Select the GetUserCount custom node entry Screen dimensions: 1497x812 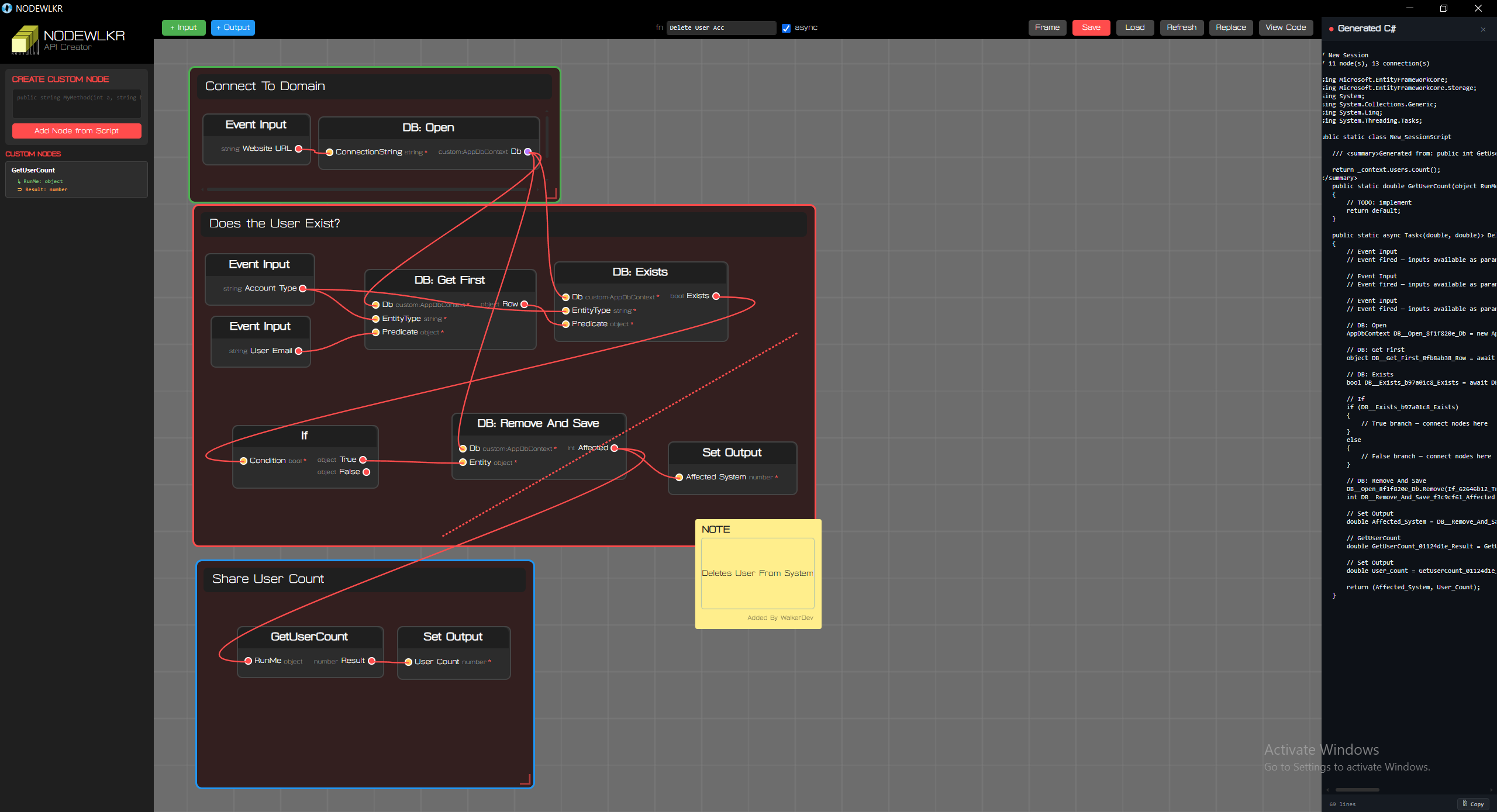[77, 179]
